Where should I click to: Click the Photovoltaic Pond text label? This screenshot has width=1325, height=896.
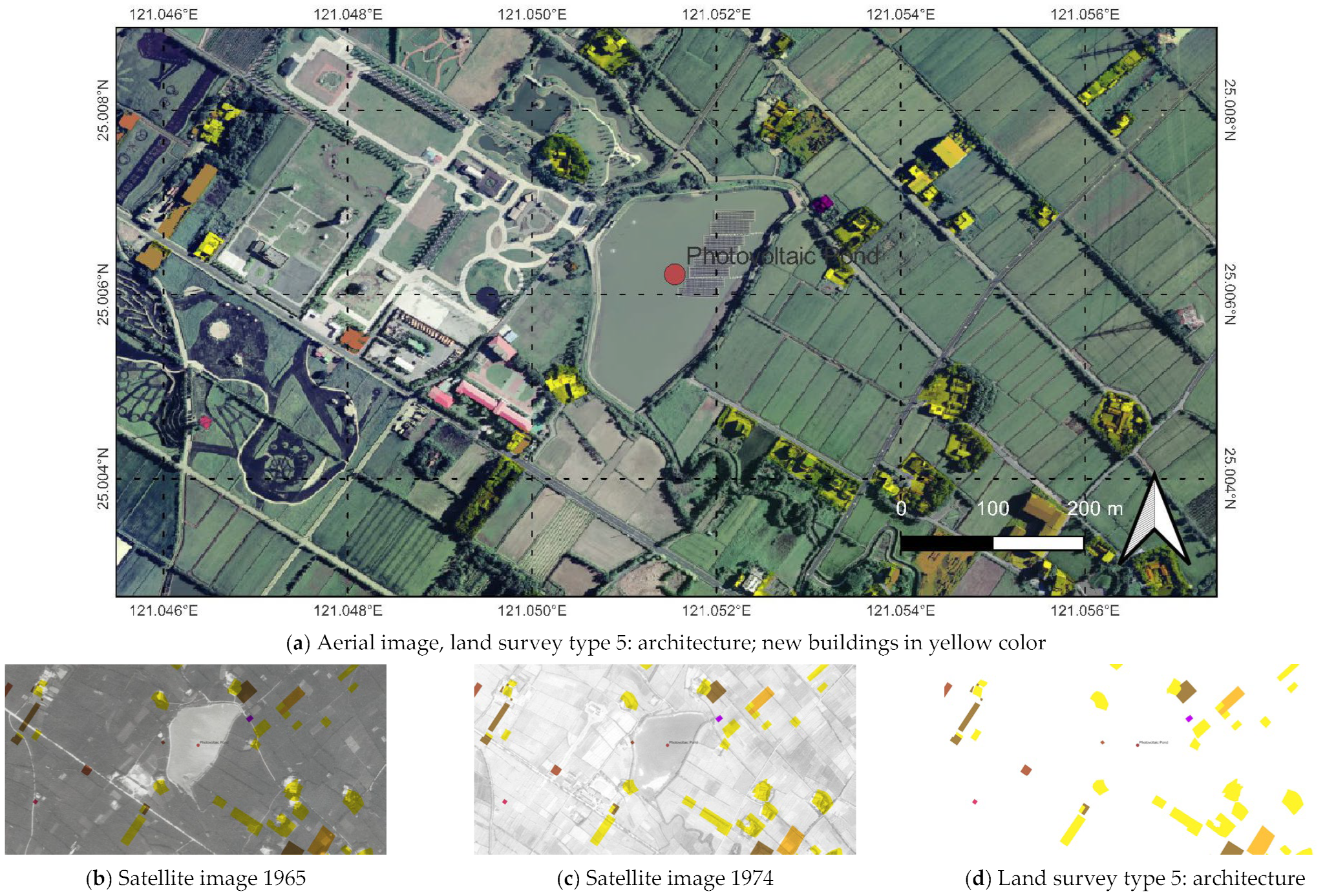click(782, 256)
